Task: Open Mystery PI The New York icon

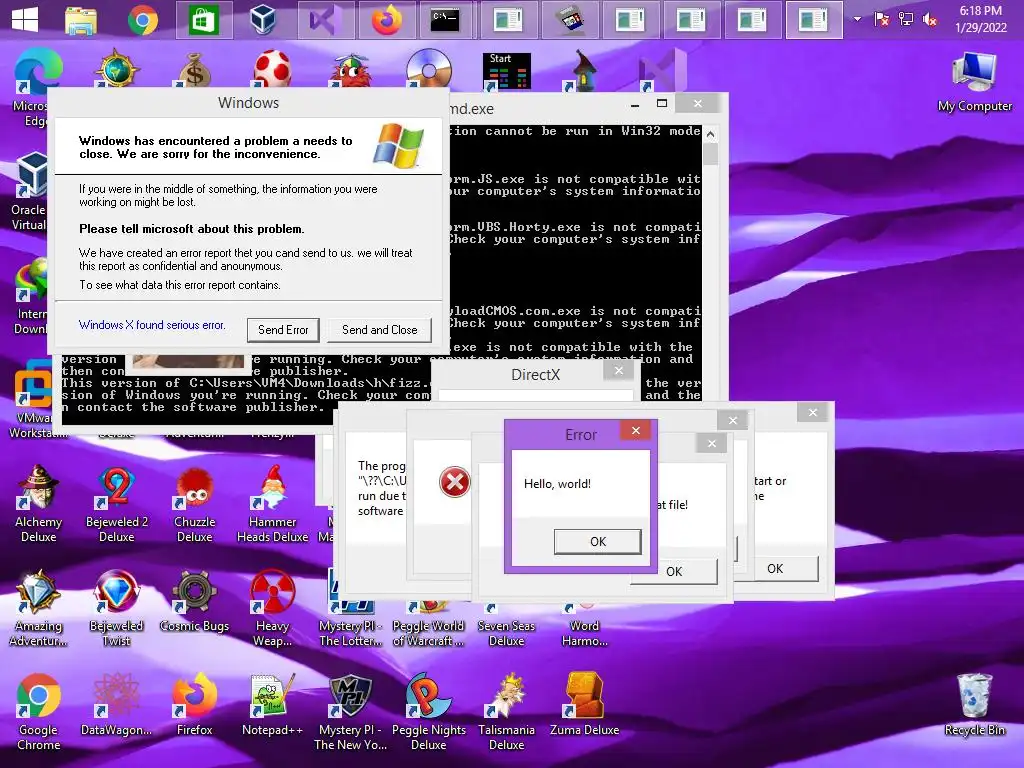Action: [351, 712]
